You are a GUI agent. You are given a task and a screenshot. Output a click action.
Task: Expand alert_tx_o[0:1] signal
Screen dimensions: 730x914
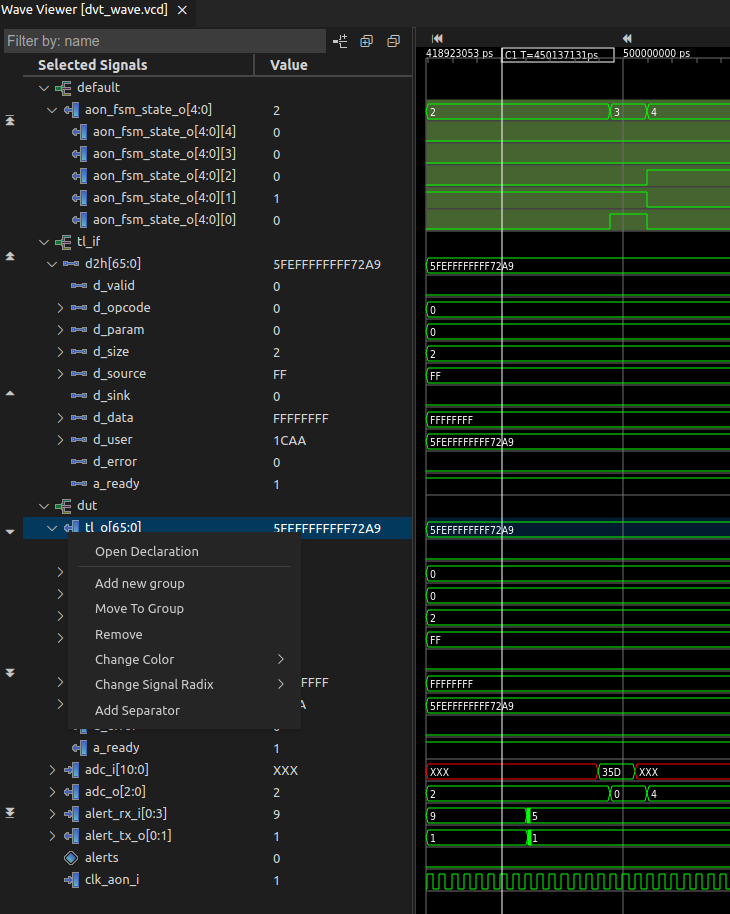coord(52,836)
